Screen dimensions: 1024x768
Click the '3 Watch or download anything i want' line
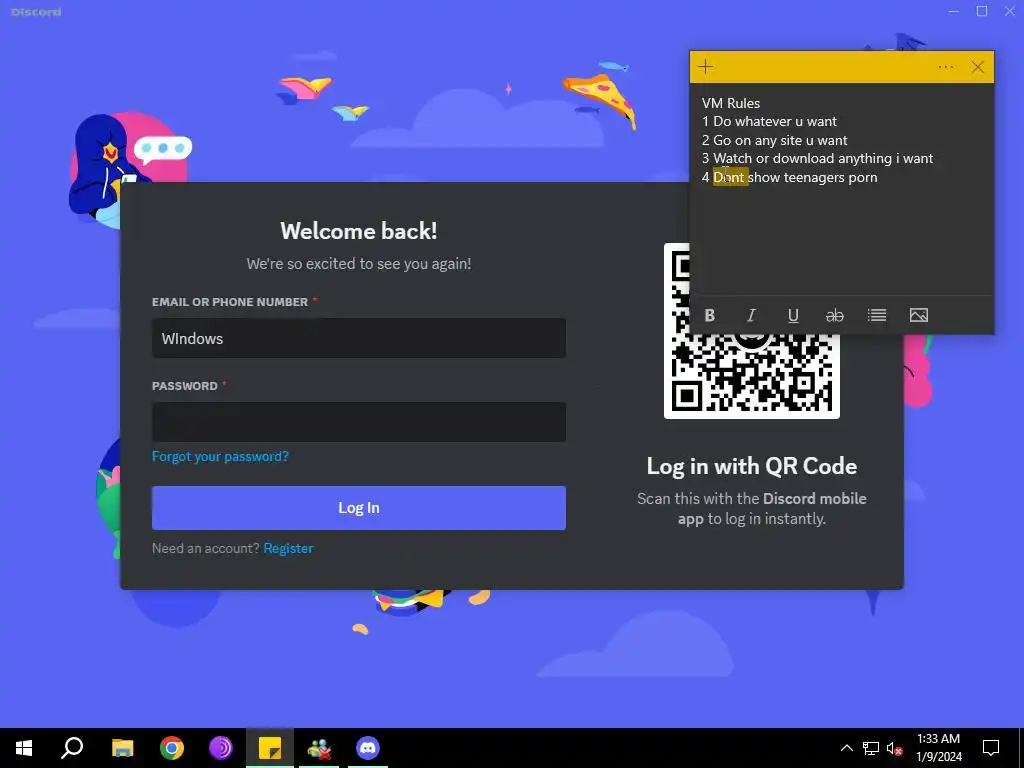[818, 159]
